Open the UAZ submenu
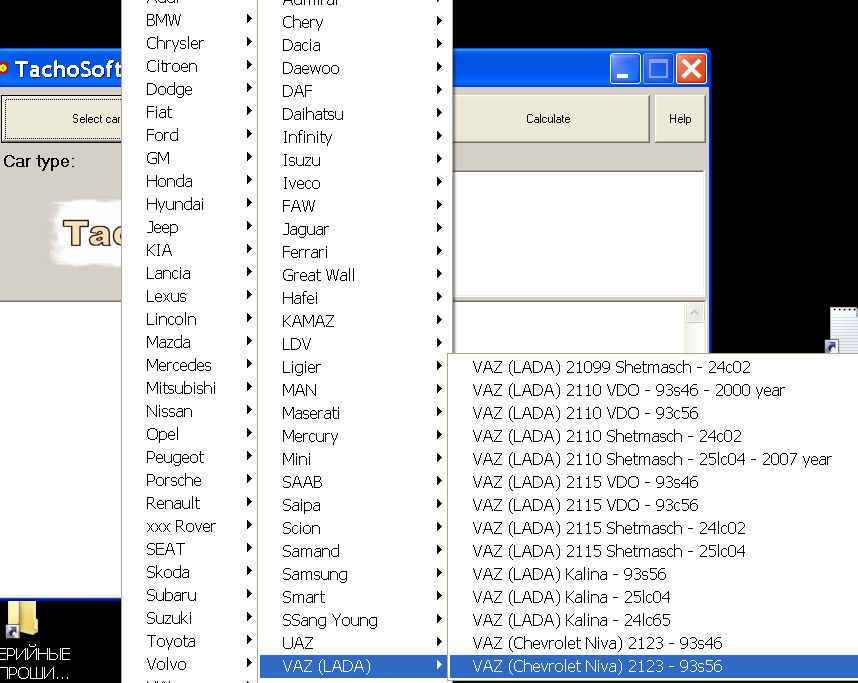 click(x=354, y=643)
